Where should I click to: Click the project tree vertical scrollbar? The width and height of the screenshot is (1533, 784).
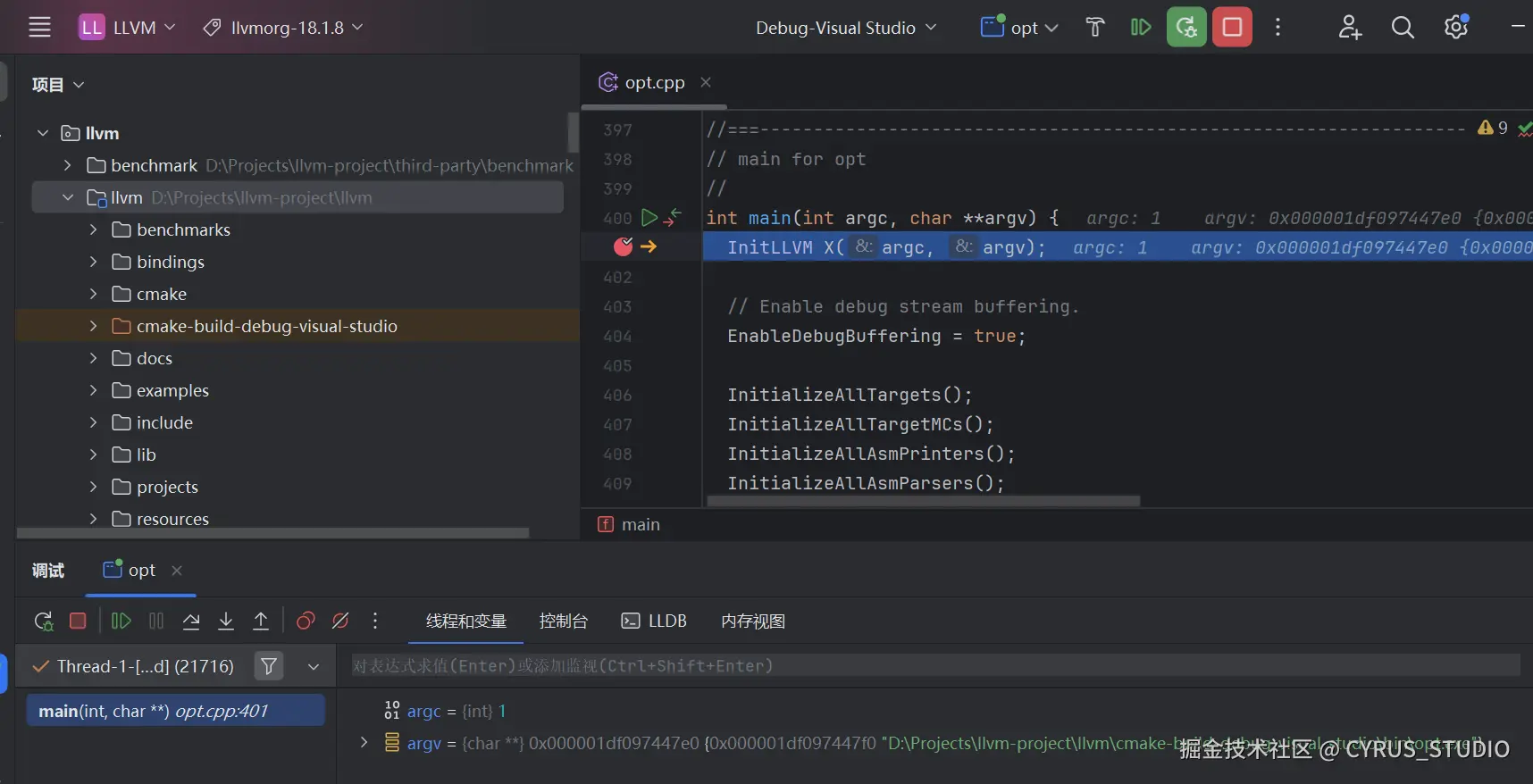point(573,132)
